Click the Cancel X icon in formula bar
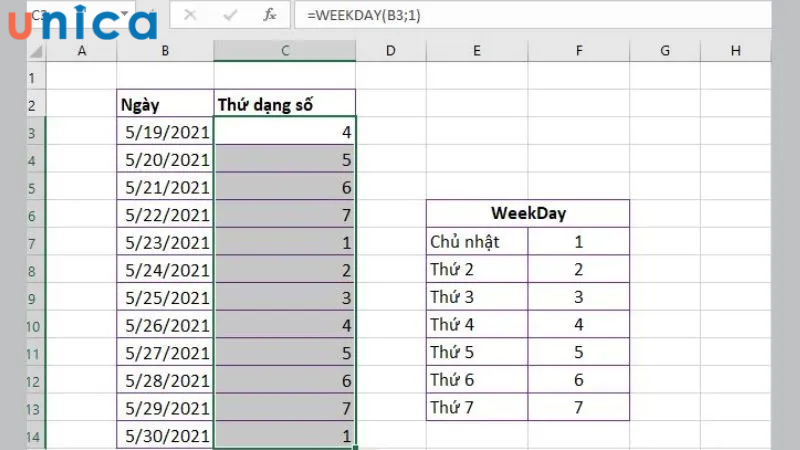Image resolution: width=800 pixels, height=450 pixels. coord(190,15)
